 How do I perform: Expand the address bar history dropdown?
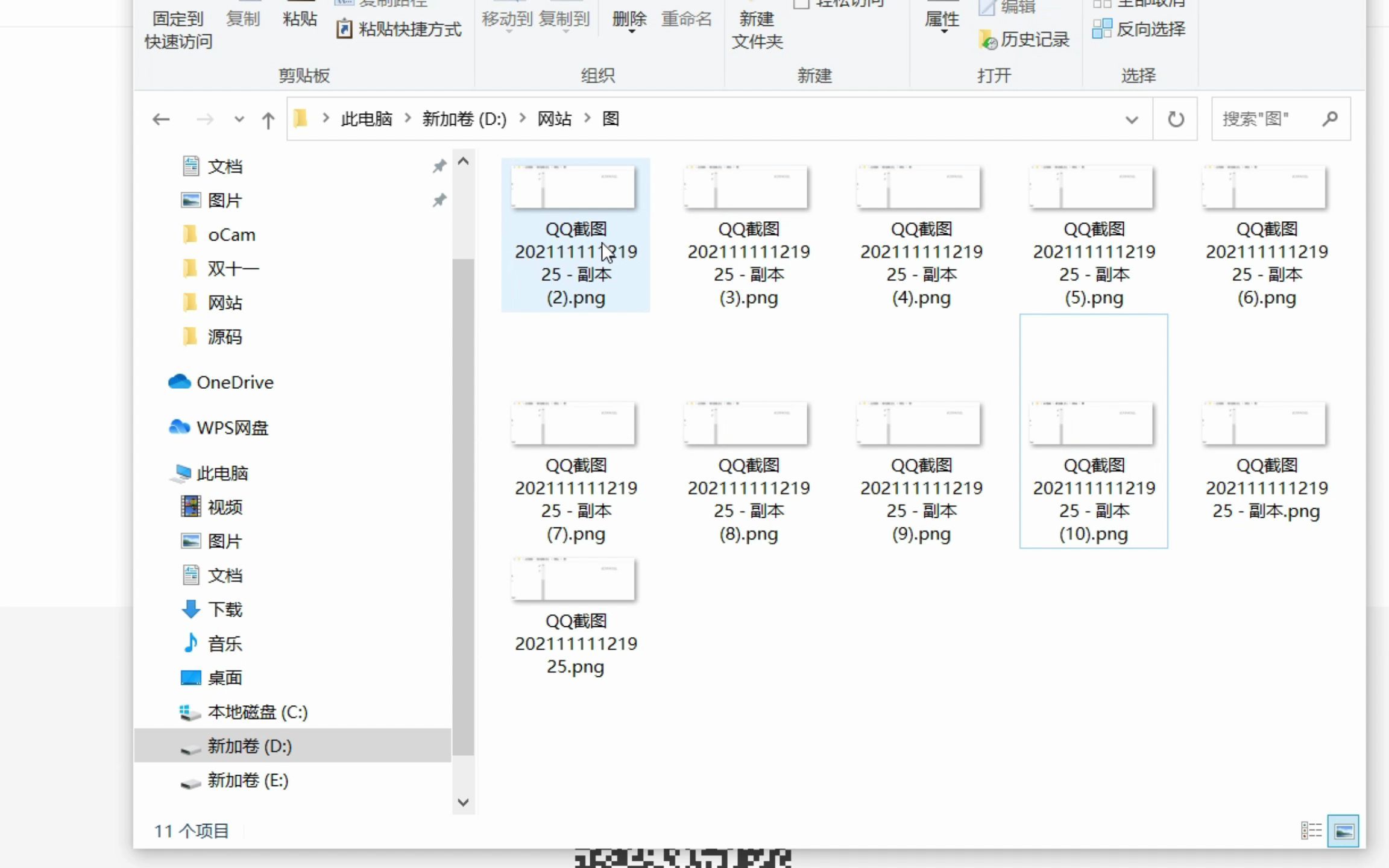[1132, 119]
